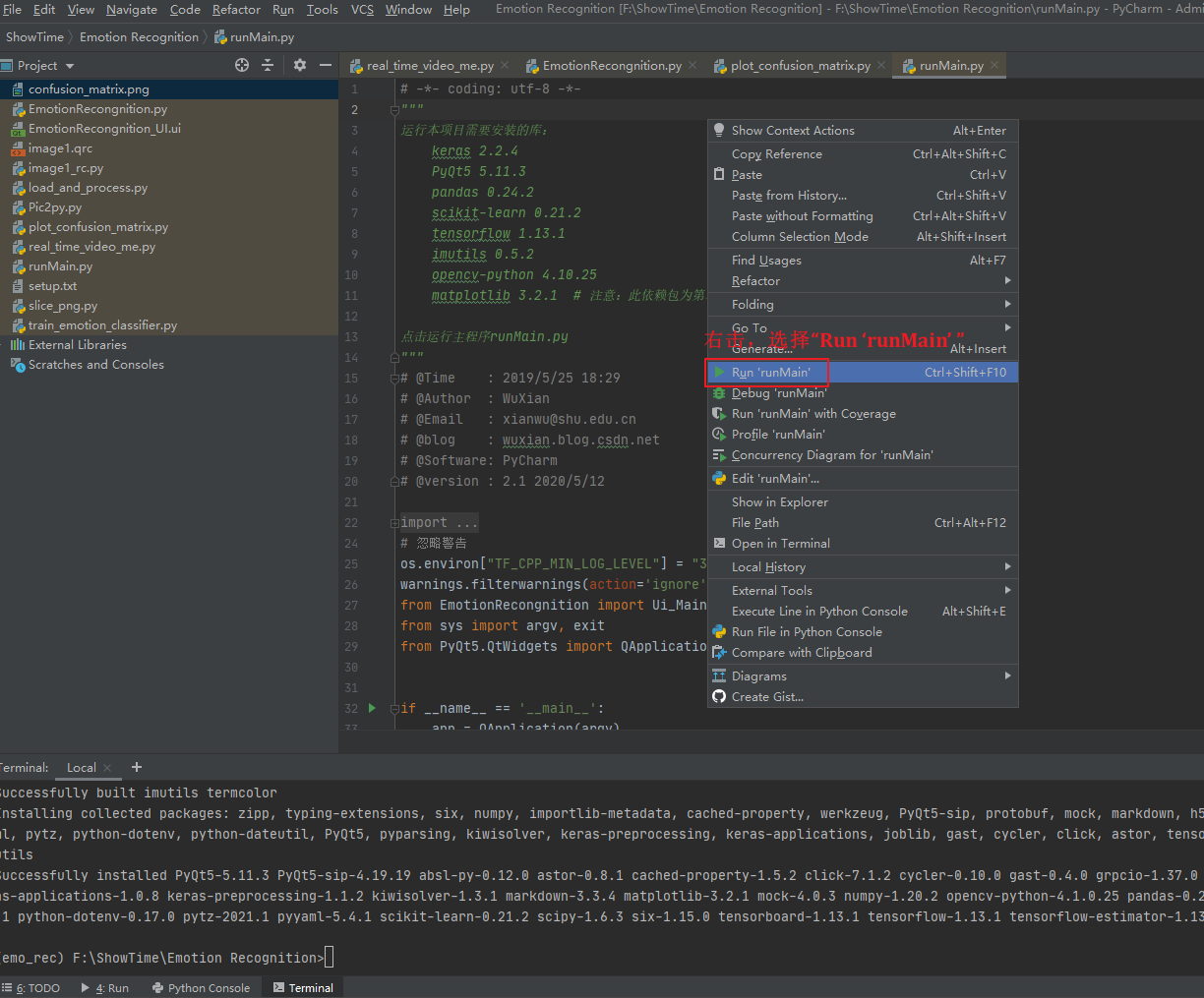This screenshot has width=1204, height=998.
Task: Click the collapse all icon in Project panel
Action: (268, 65)
